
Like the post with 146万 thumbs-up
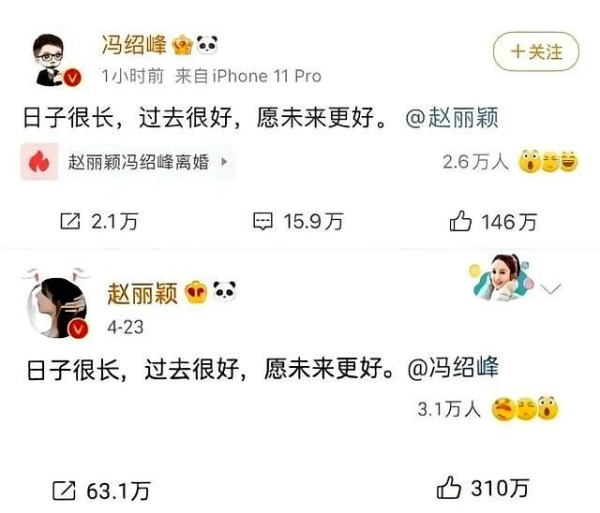[x=460, y=221]
